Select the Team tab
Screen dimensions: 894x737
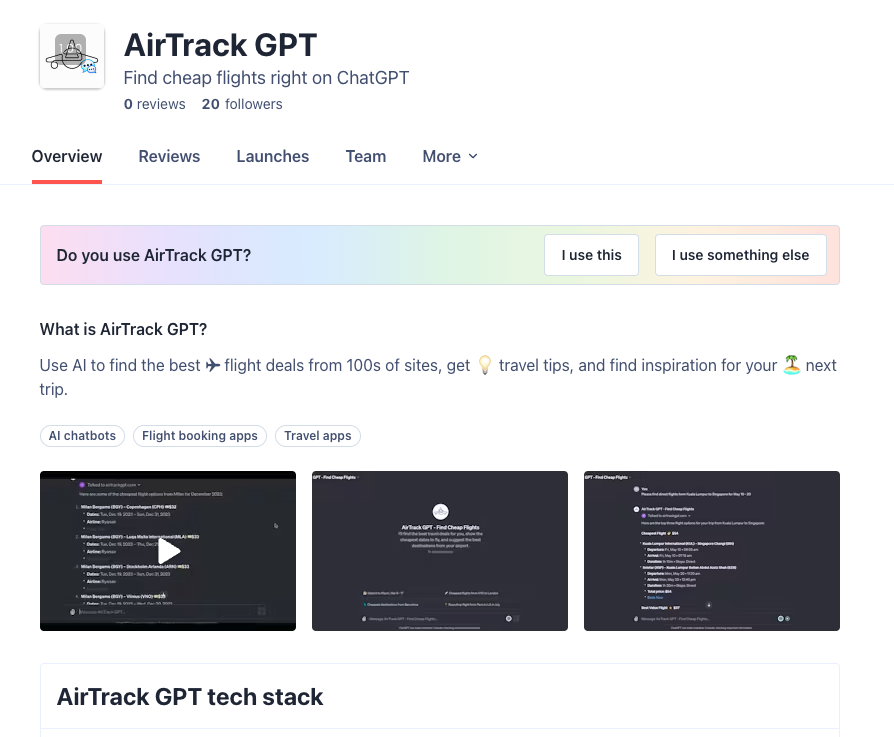pos(365,156)
